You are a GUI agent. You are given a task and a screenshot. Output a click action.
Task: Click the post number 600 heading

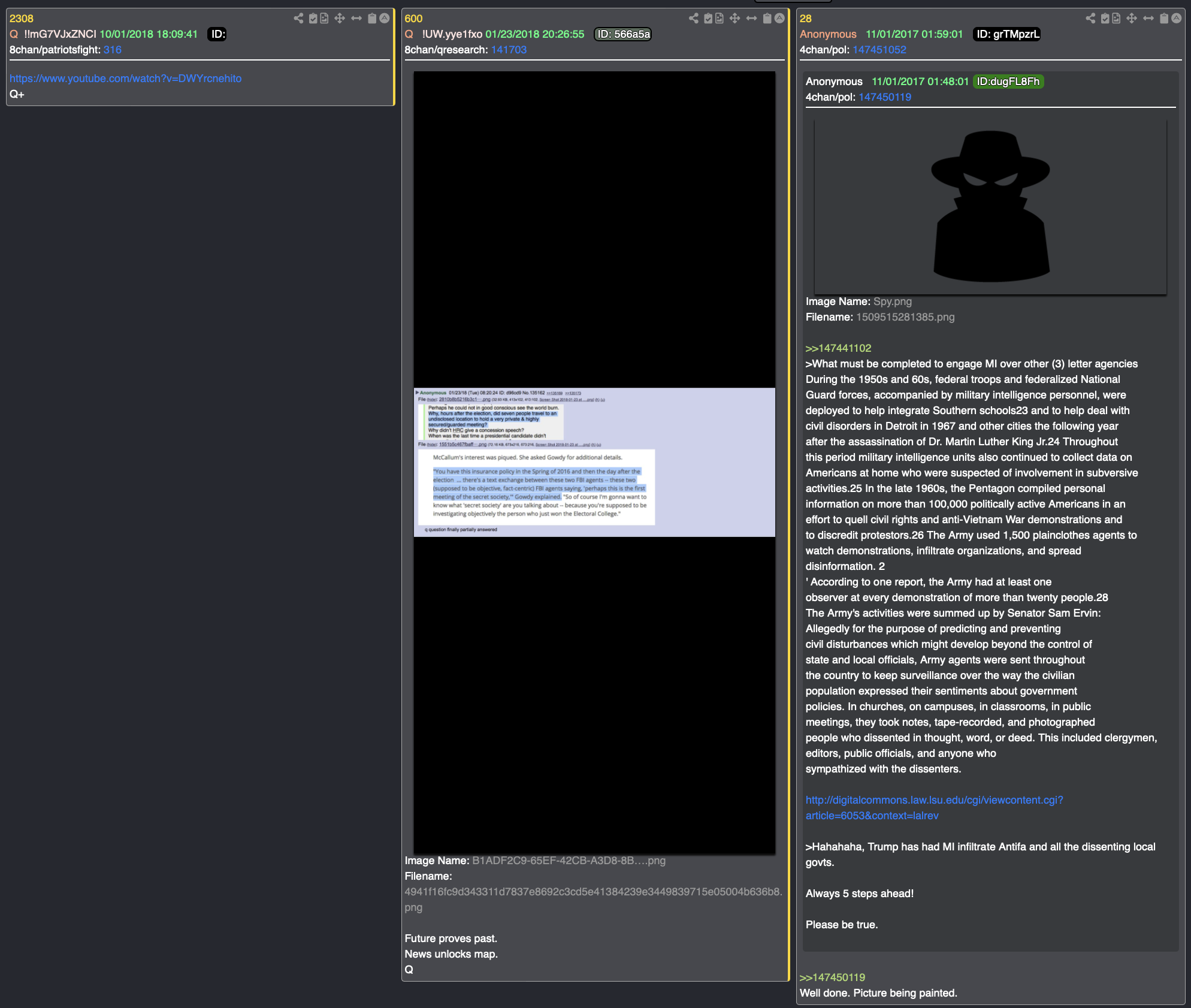point(413,19)
